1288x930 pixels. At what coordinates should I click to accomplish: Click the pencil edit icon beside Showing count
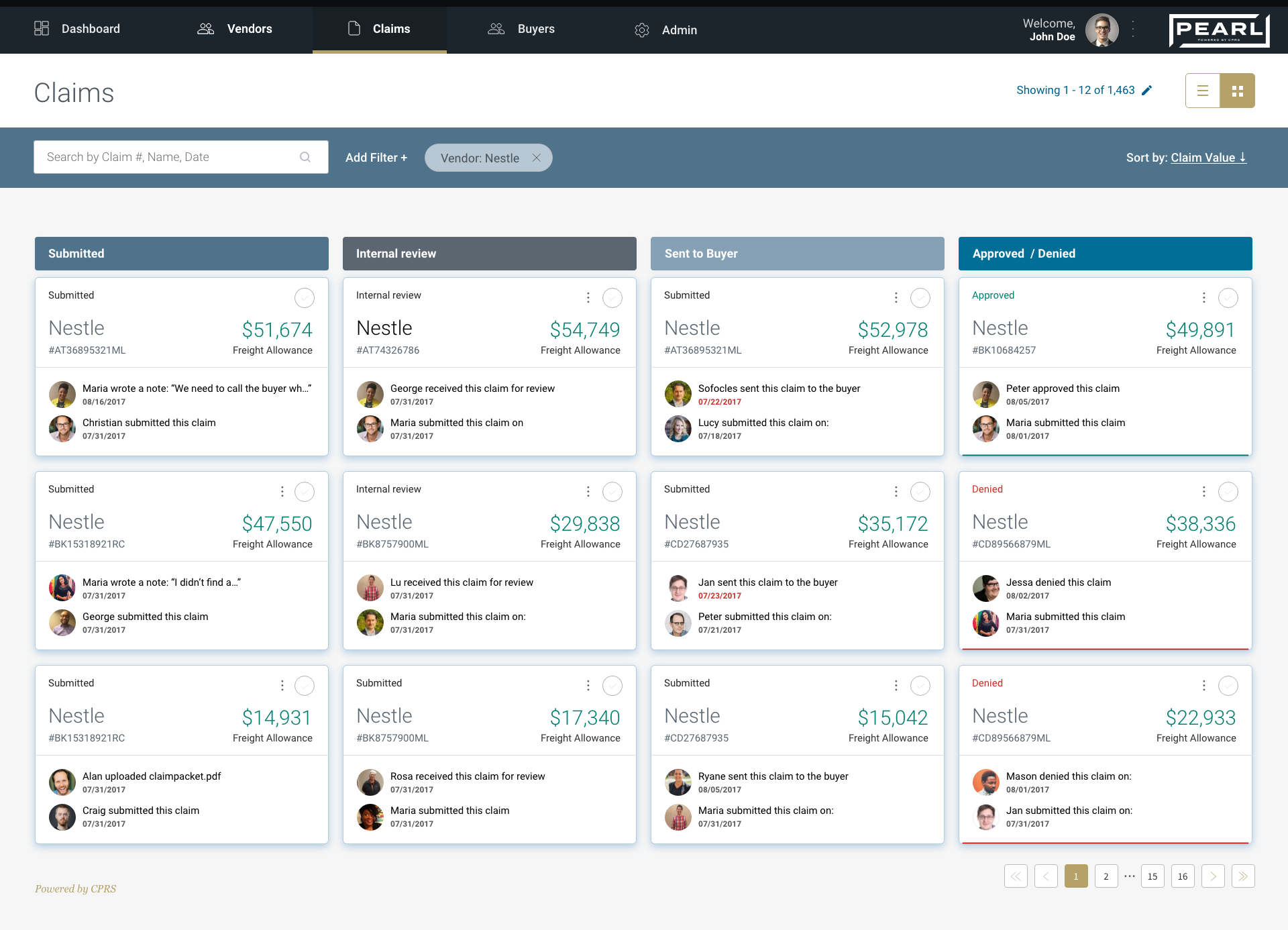pyautogui.click(x=1147, y=91)
